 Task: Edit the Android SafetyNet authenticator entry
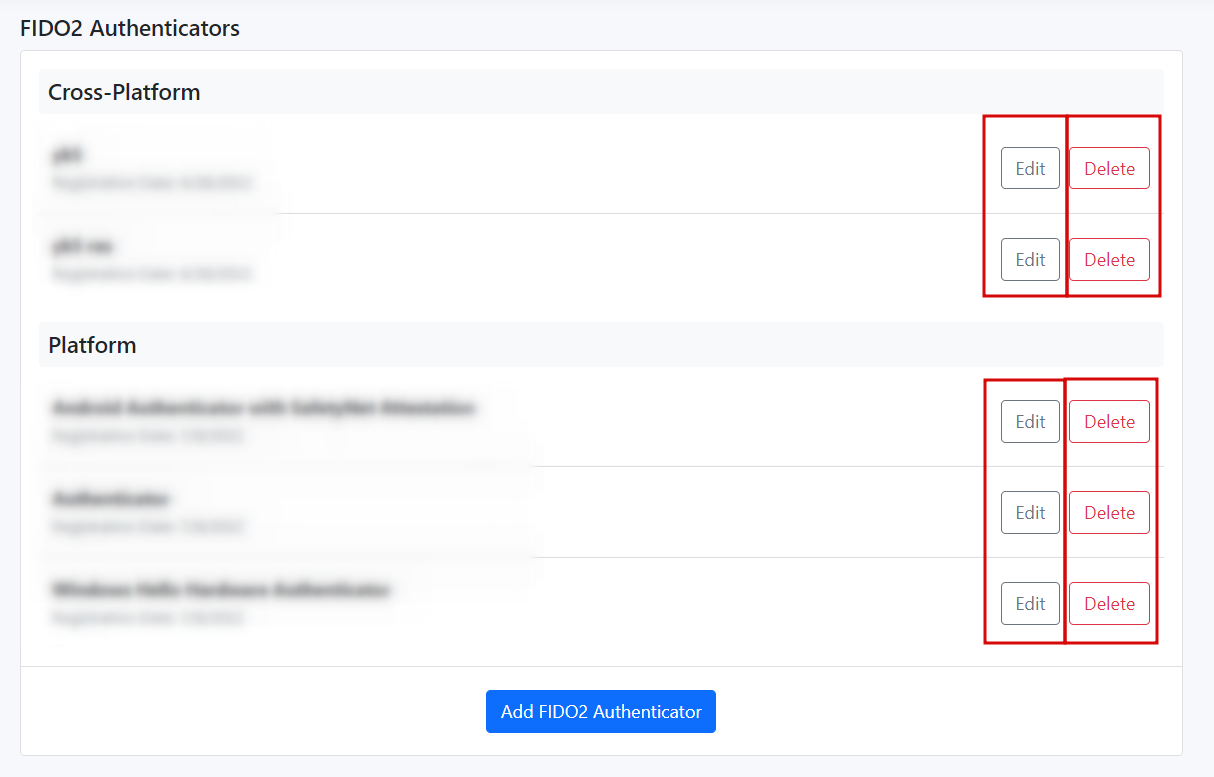(1030, 421)
